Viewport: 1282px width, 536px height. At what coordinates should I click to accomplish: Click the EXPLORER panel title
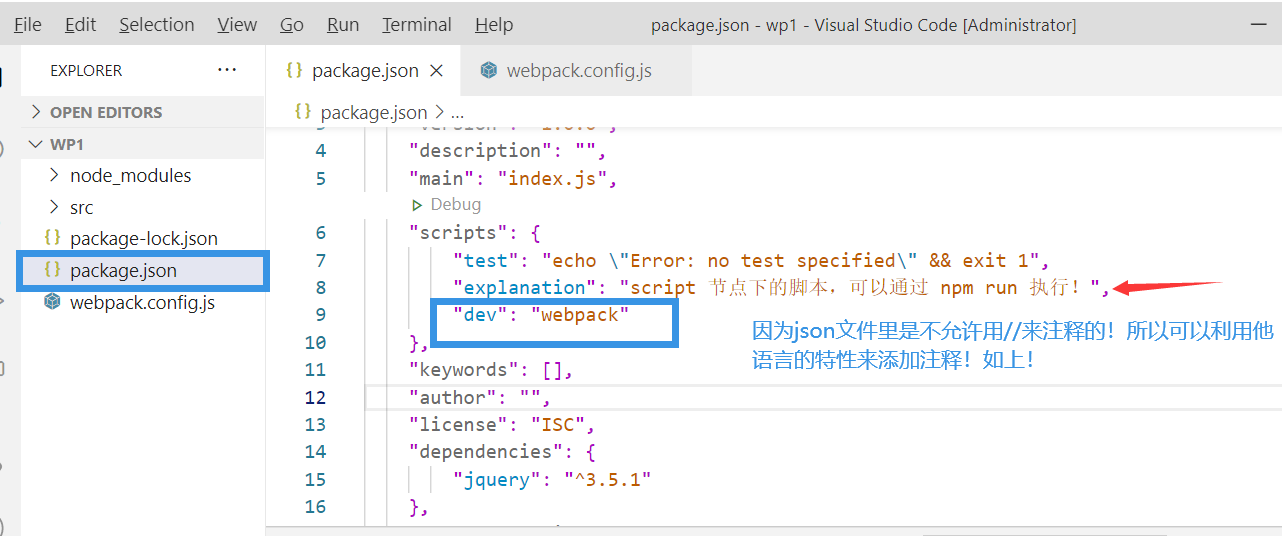(86, 70)
